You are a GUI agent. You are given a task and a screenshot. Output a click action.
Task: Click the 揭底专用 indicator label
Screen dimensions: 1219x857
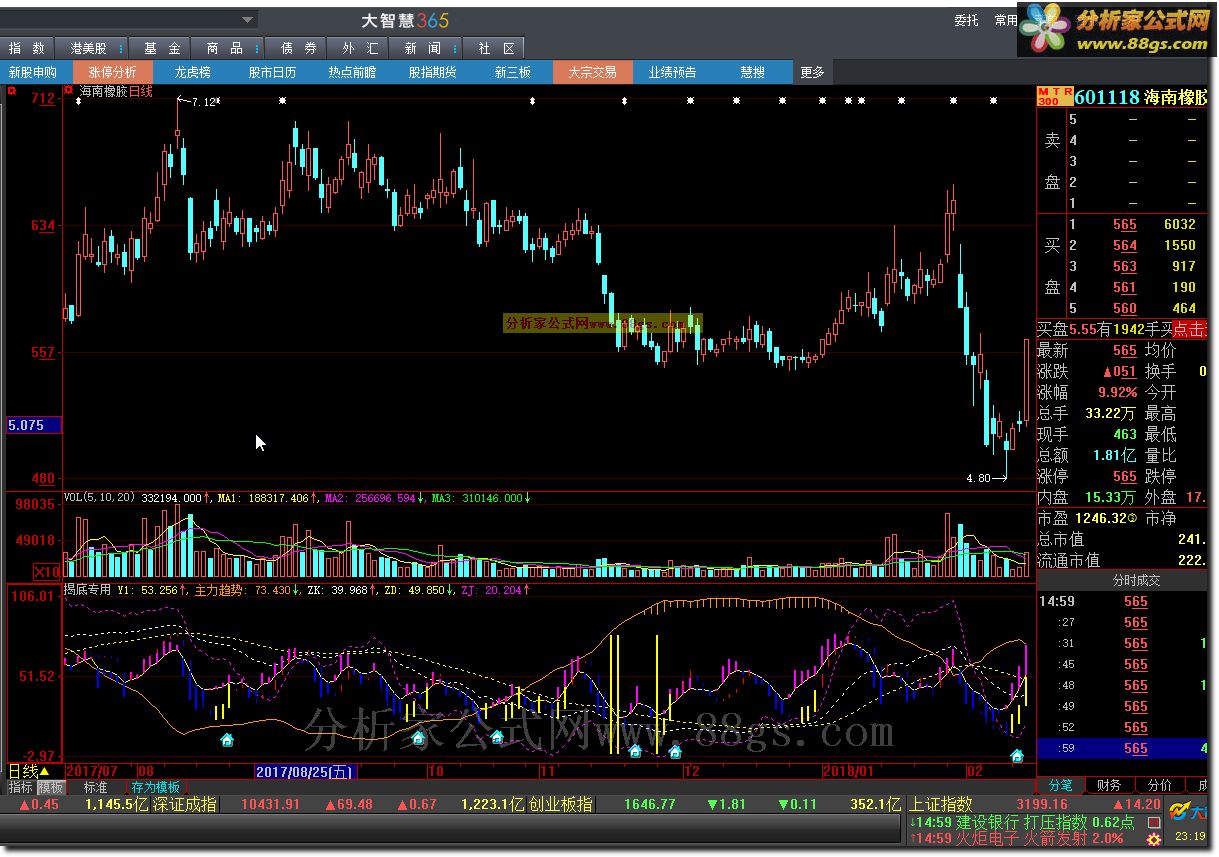87,590
